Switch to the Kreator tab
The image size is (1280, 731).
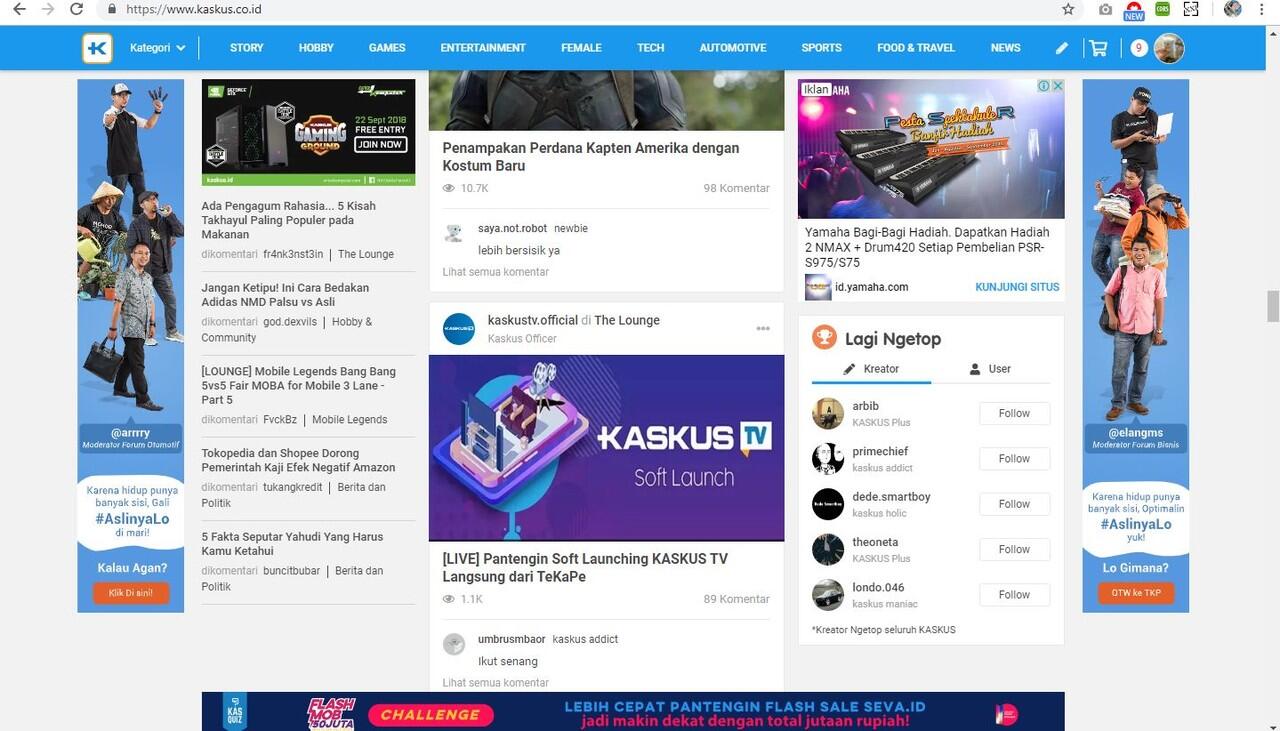[x=871, y=369]
